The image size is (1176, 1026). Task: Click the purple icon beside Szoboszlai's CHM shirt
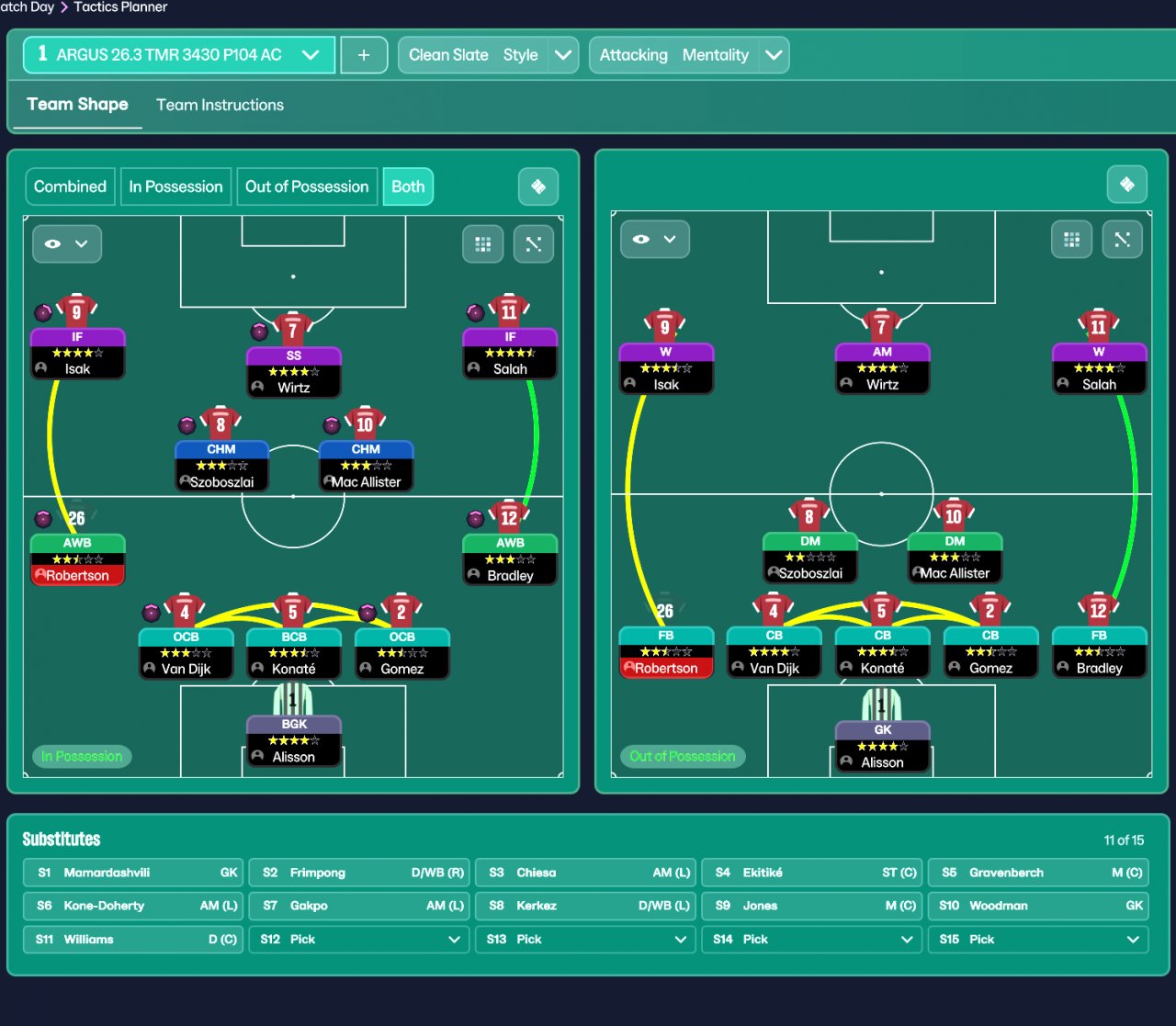187,424
